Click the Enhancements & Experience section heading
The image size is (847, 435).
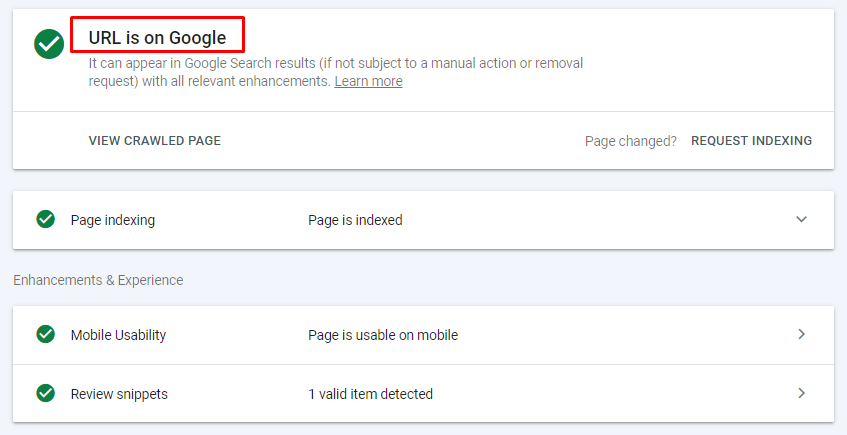click(x=98, y=280)
